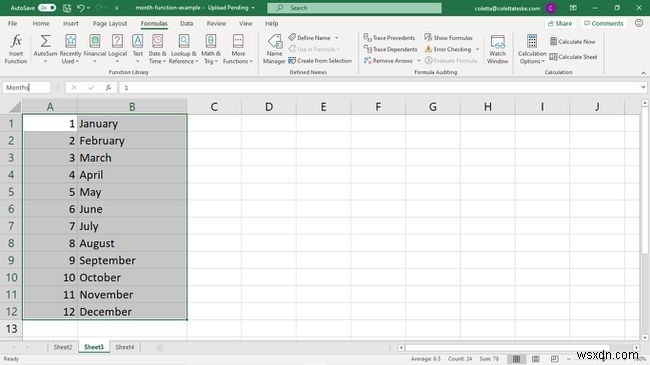This screenshot has height=365, width=650.
Task: Open More Functions menu
Action: point(238,49)
